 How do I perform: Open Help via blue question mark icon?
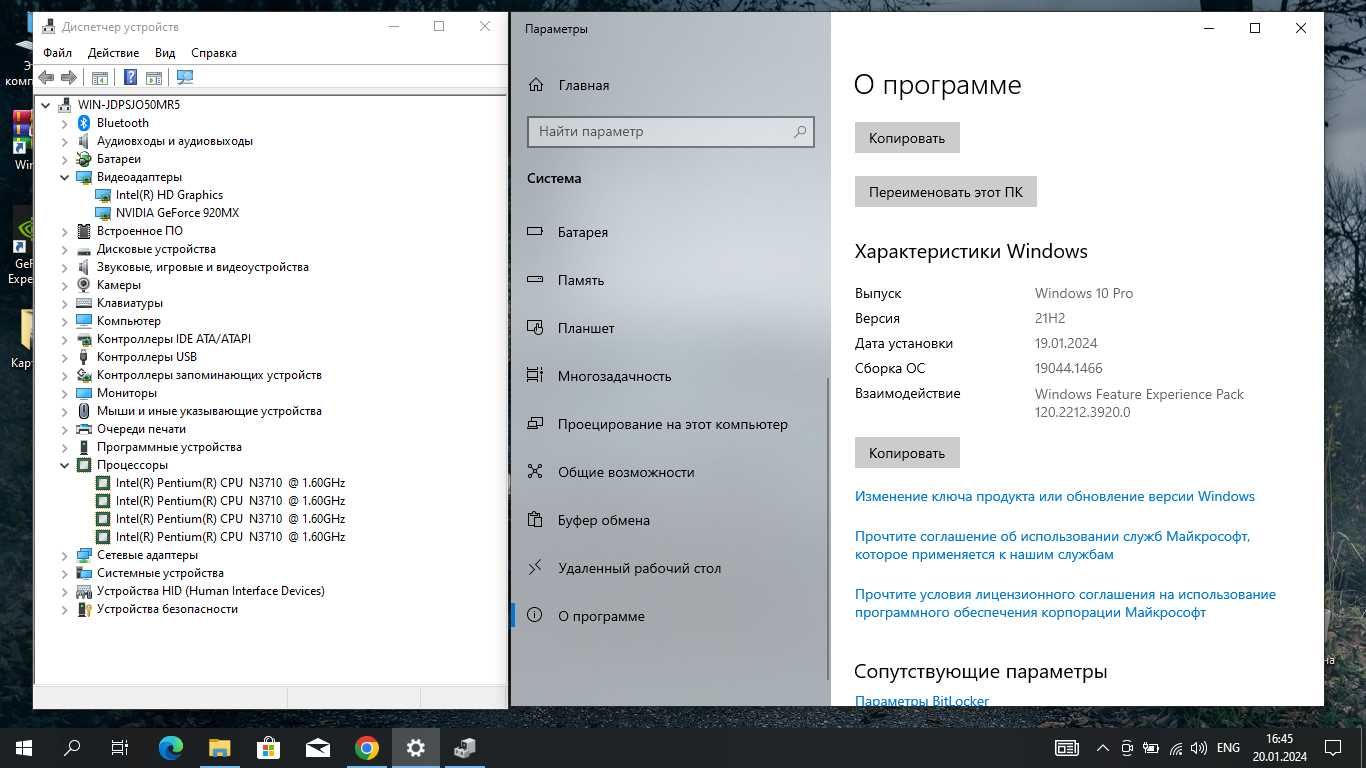tap(130, 77)
